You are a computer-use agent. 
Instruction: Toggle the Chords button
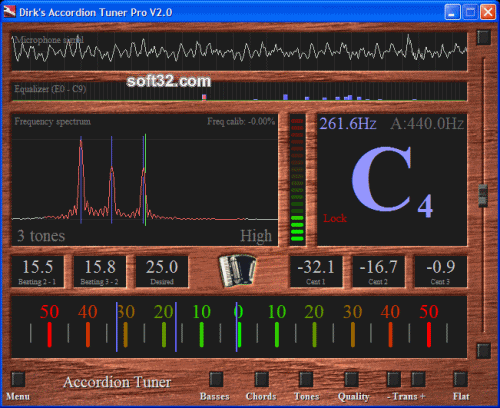tap(261, 379)
